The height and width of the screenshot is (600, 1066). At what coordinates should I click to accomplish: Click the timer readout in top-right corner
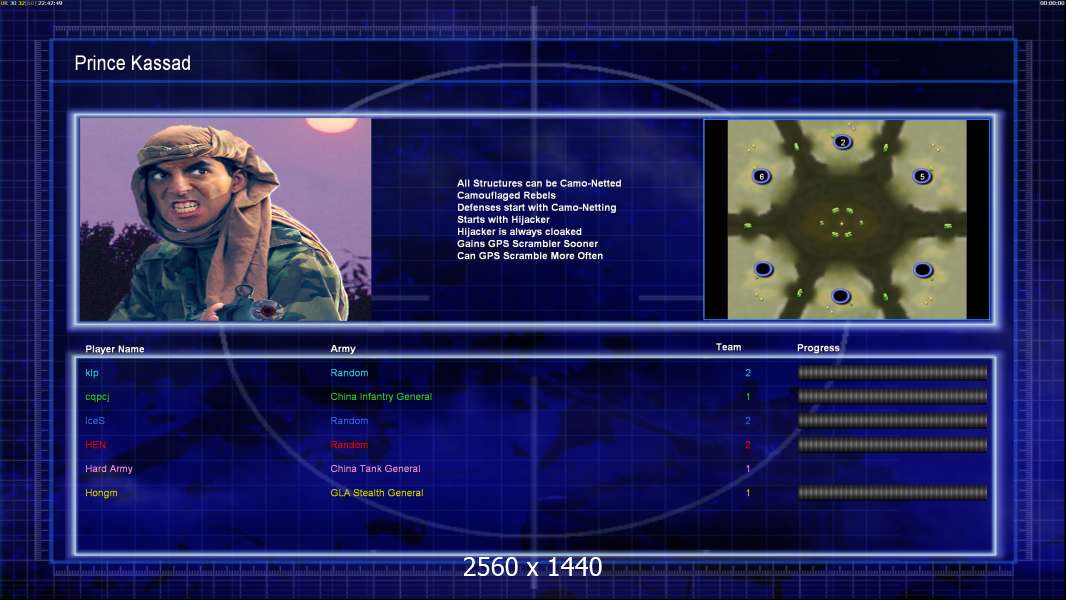[x=1052, y=3]
